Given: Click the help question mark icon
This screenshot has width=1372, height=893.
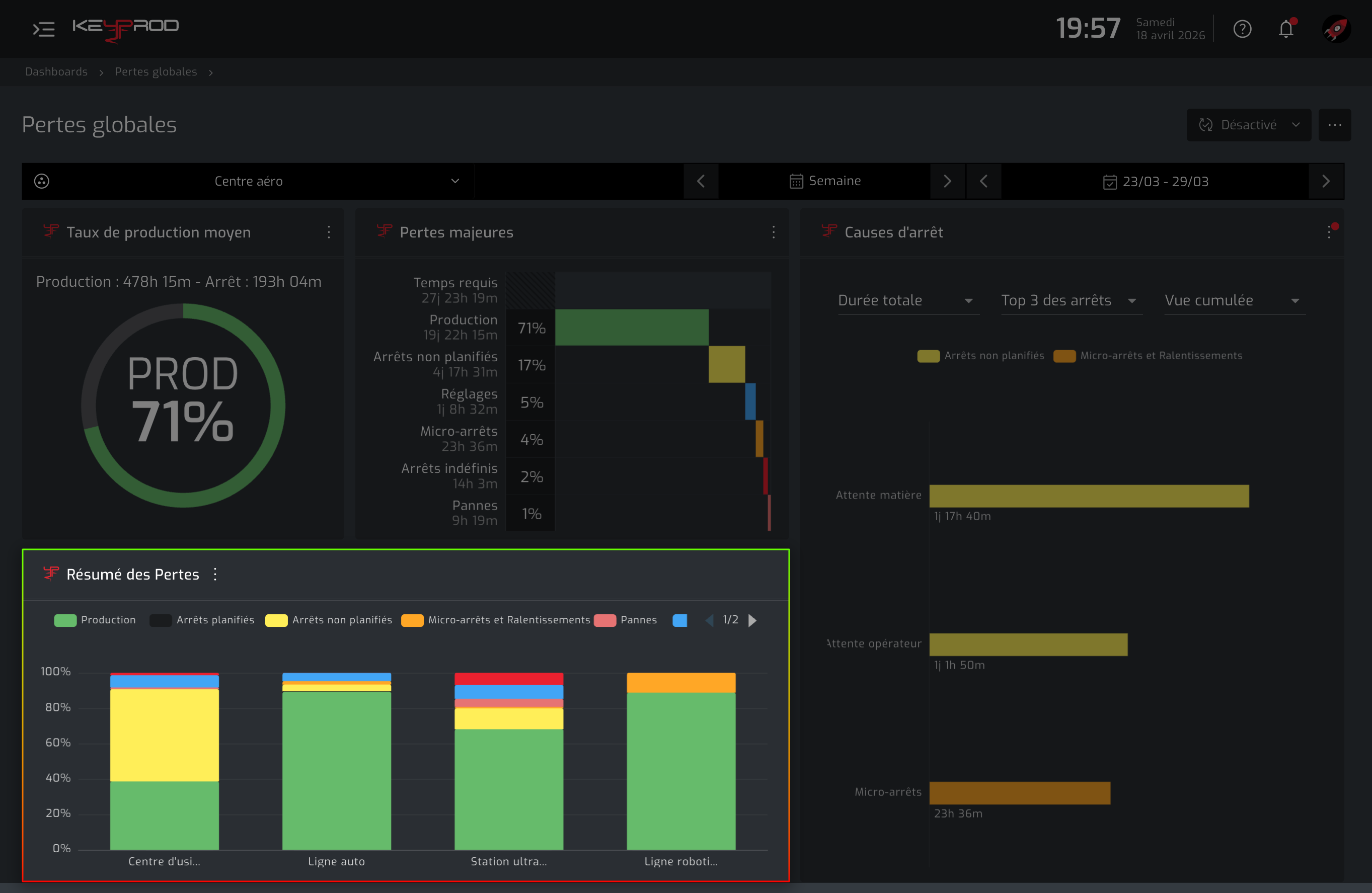Looking at the screenshot, I should point(1242,29).
